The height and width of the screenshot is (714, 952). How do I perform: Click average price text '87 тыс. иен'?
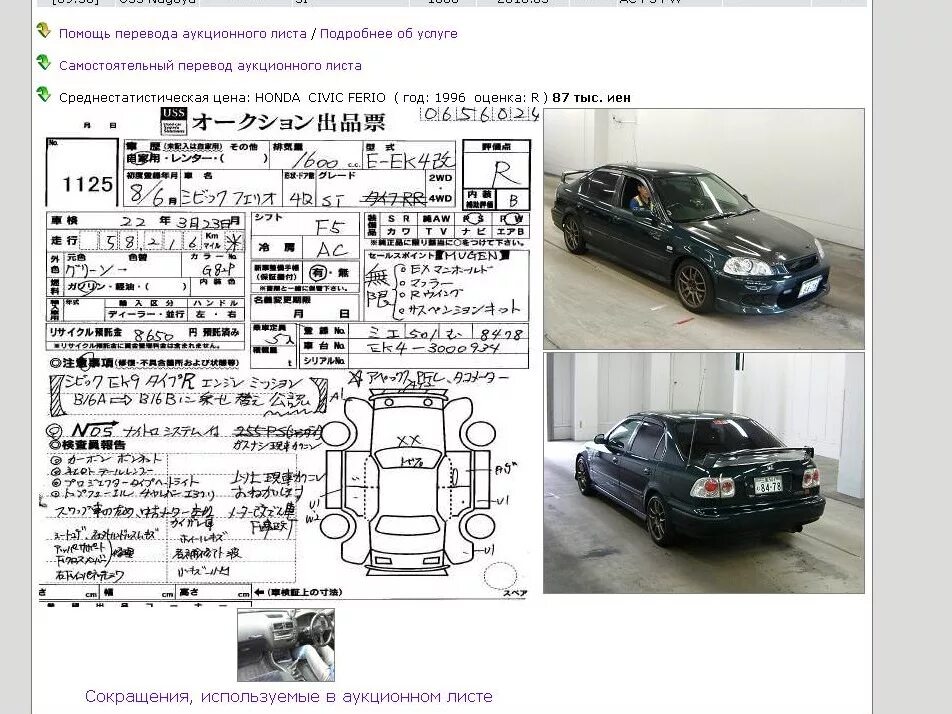591,98
